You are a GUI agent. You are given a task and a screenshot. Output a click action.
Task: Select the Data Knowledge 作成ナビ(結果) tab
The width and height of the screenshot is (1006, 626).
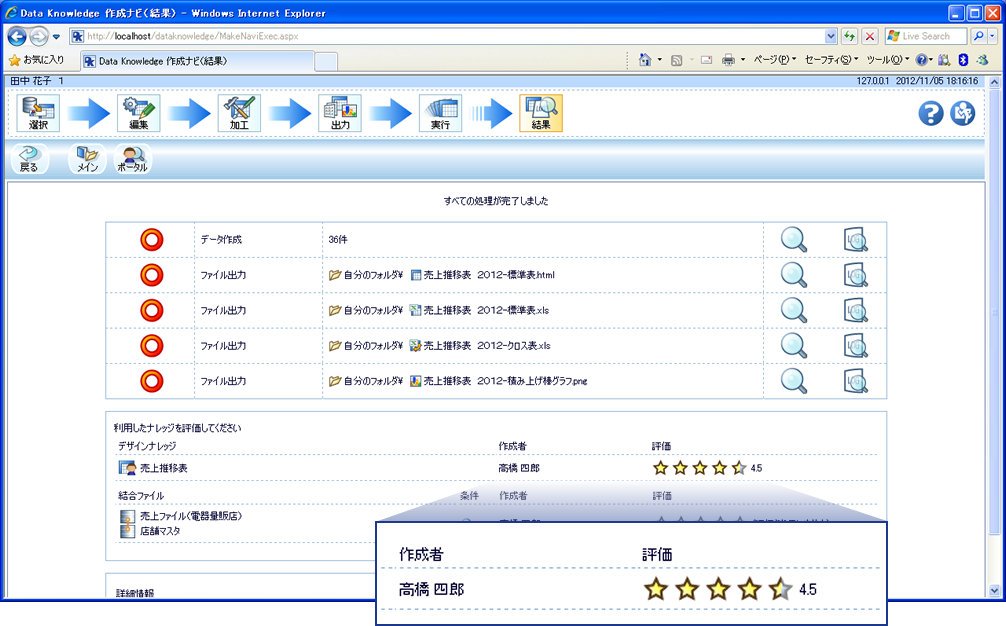point(198,61)
